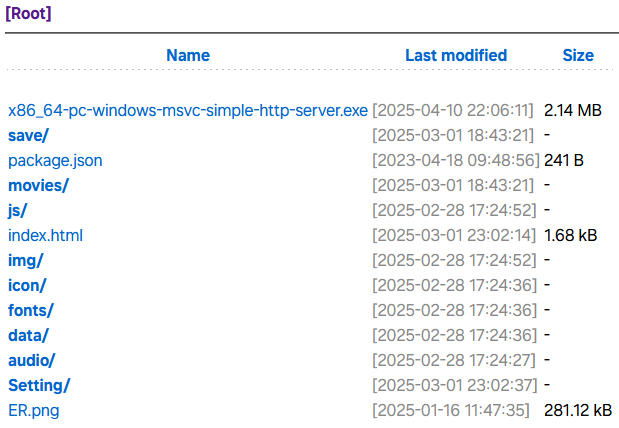Open the Setting/ folder
619x428 pixels.
click(x=39, y=385)
